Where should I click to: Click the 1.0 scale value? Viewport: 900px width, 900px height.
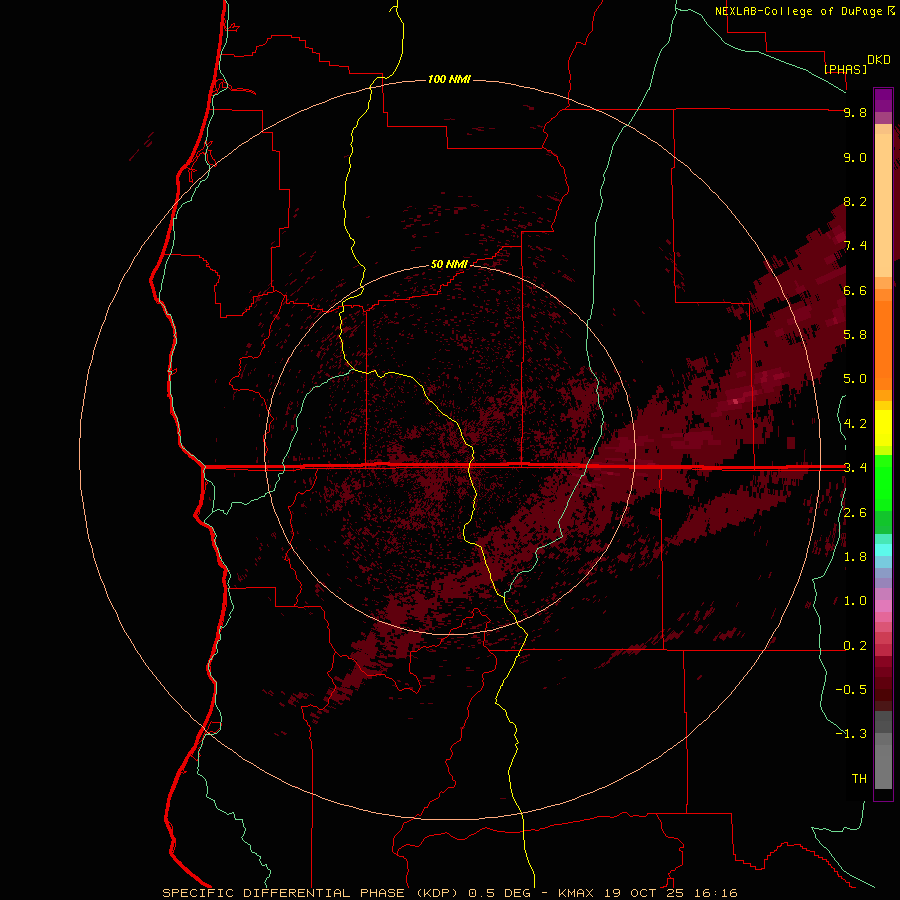(855, 601)
